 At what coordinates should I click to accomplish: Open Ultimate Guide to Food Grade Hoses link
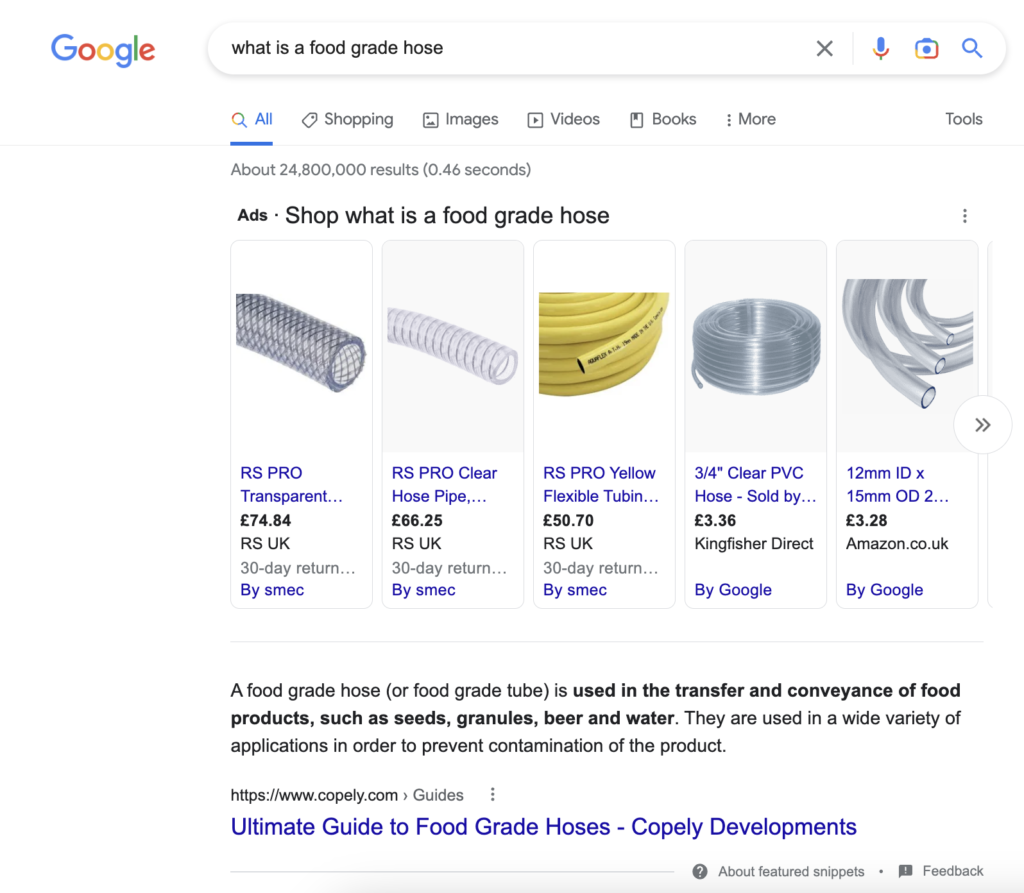pyautogui.click(x=543, y=827)
